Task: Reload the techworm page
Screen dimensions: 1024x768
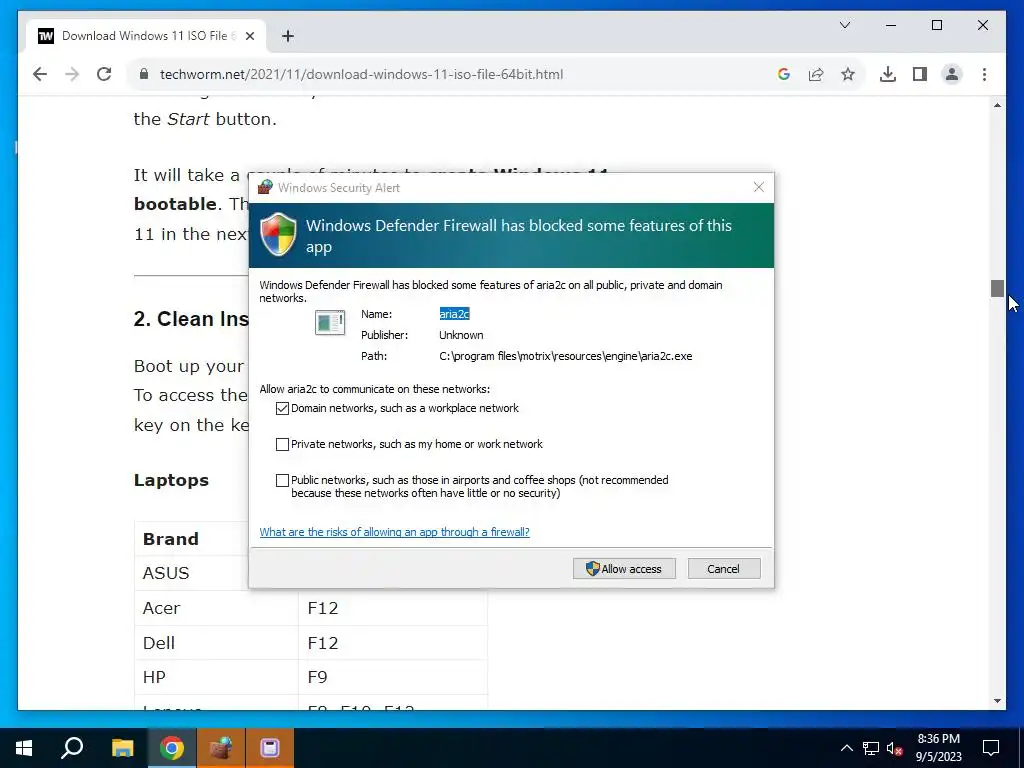Action: point(104,74)
